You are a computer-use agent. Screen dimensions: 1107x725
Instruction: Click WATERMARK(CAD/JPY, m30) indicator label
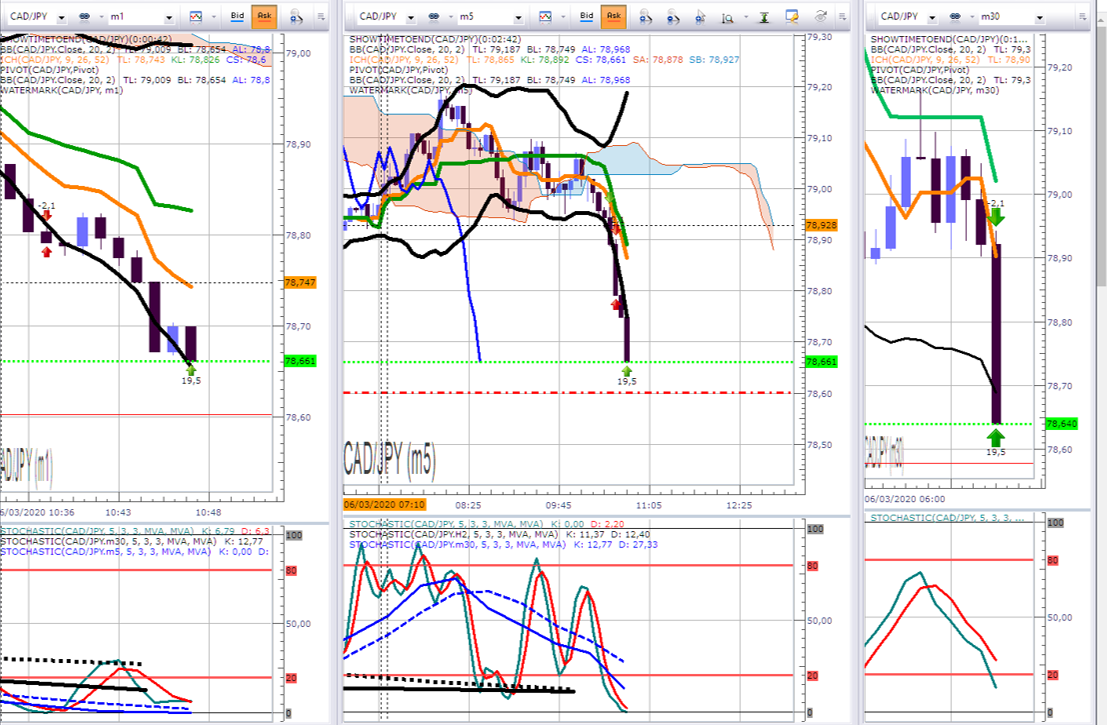(935, 90)
